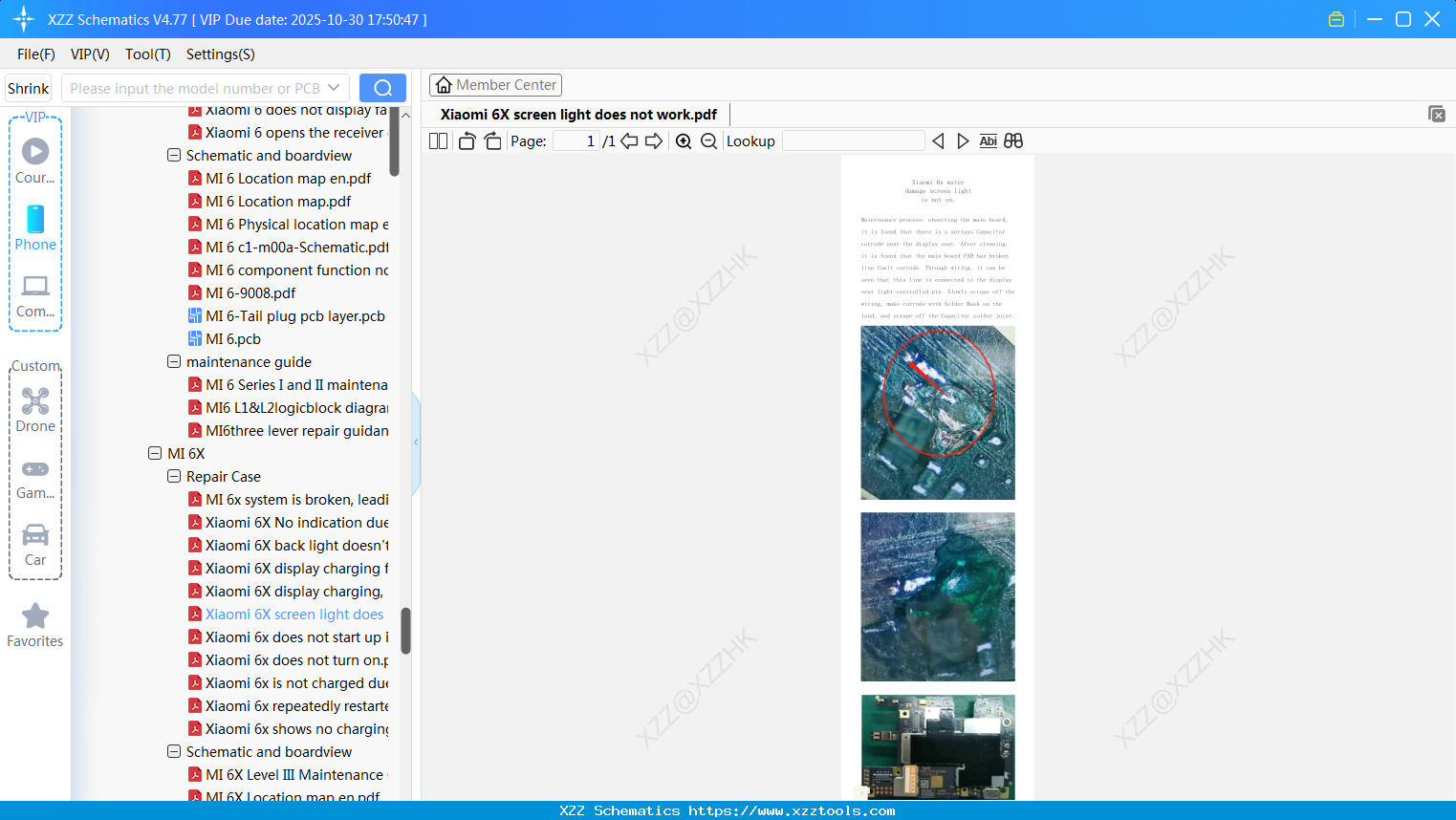Go to the previous PDF page arrow
1456x820 pixels.
629,141
